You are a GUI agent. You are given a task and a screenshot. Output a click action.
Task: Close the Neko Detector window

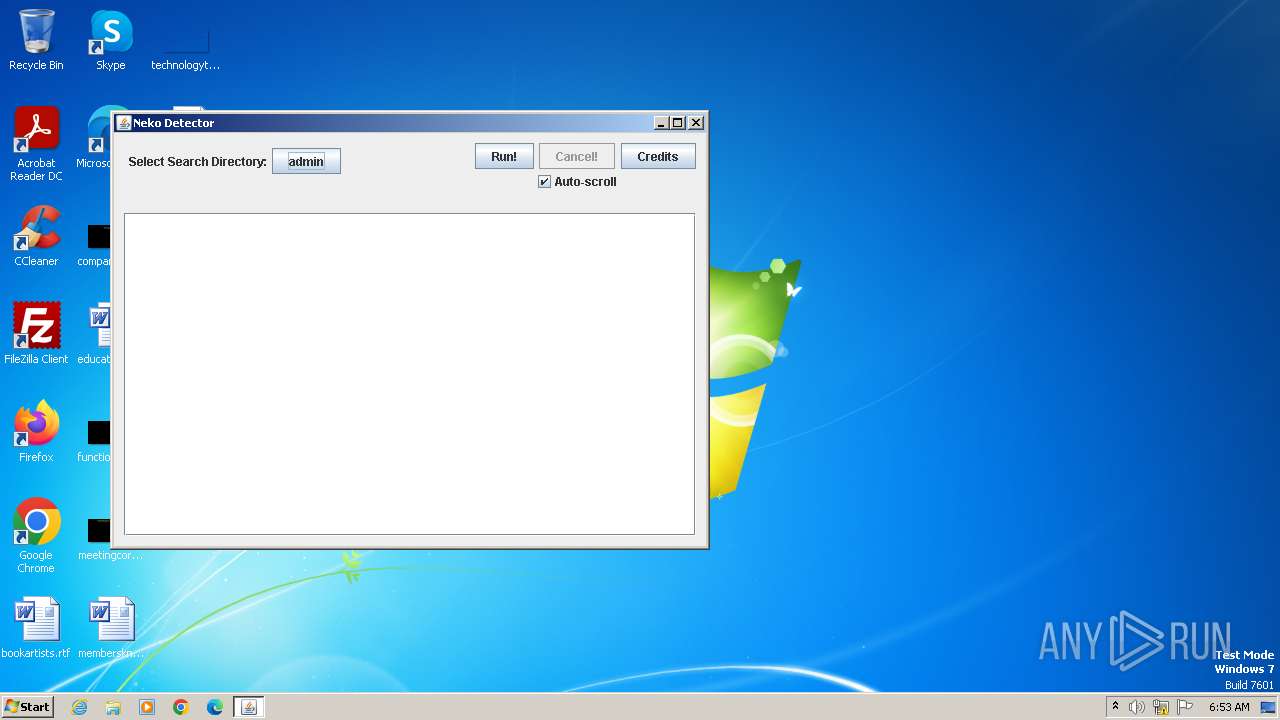tap(696, 123)
